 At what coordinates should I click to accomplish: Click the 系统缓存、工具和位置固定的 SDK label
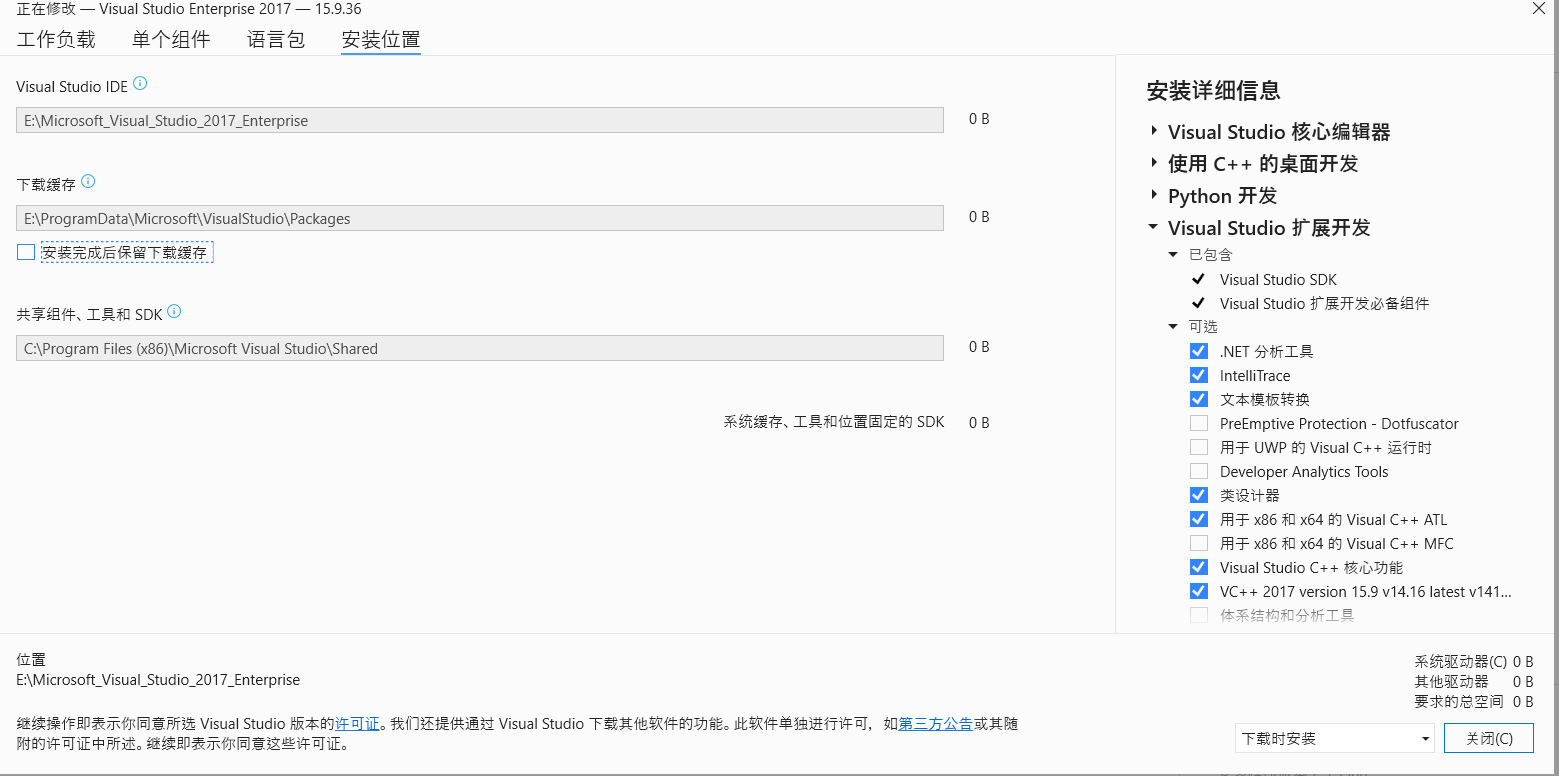pos(834,422)
